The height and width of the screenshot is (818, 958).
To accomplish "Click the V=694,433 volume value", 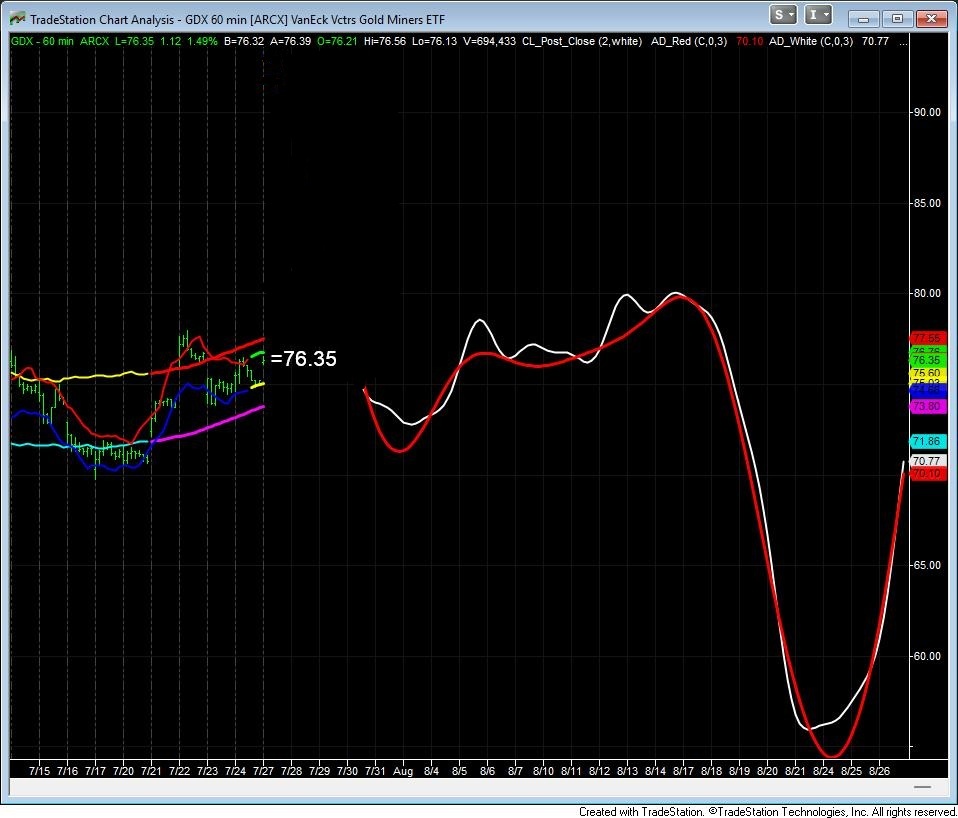I will 489,42.
